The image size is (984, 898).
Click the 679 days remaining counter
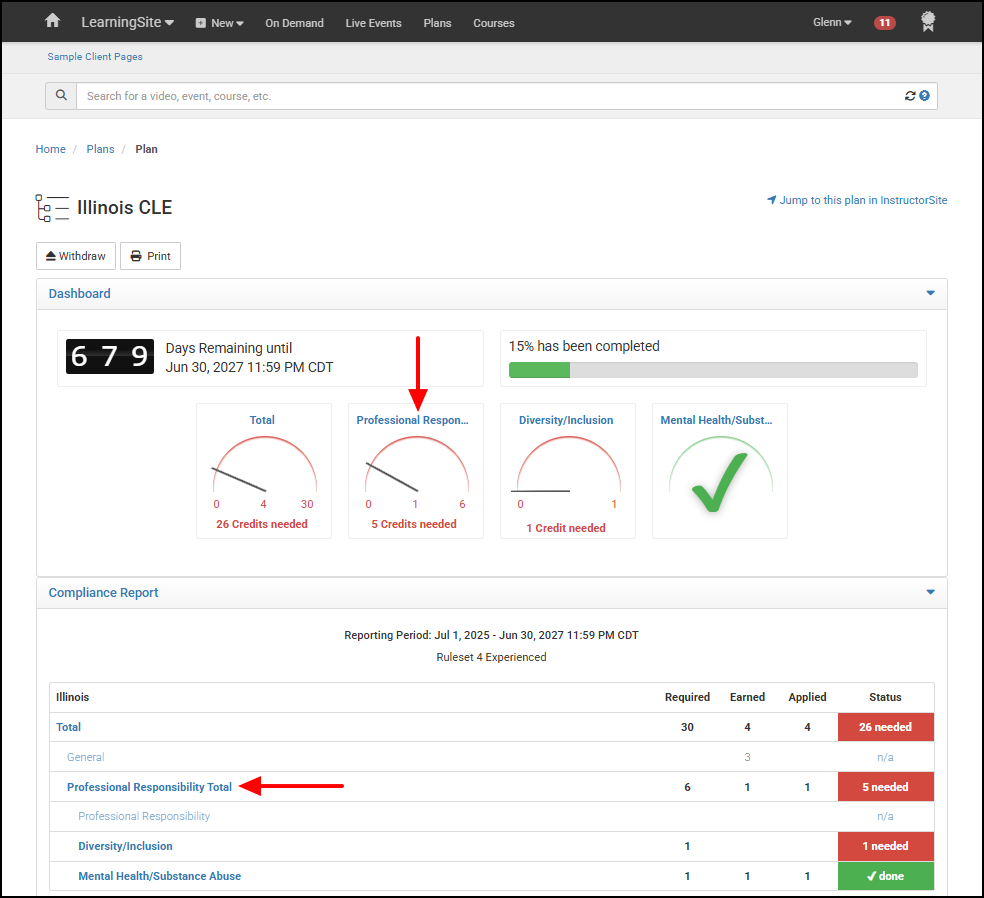click(110, 356)
